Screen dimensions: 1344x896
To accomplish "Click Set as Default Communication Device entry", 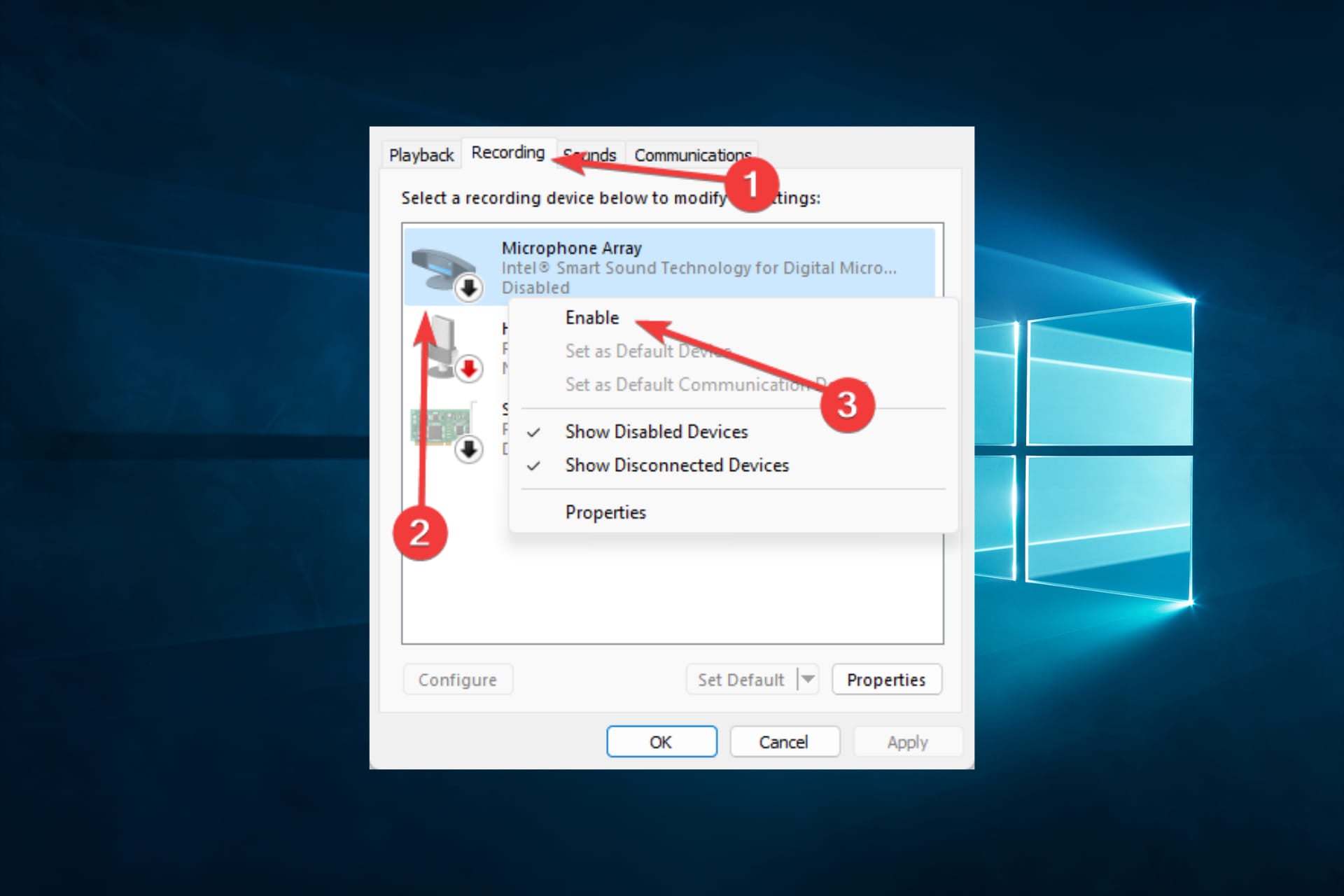I will [x=733, y=384].
